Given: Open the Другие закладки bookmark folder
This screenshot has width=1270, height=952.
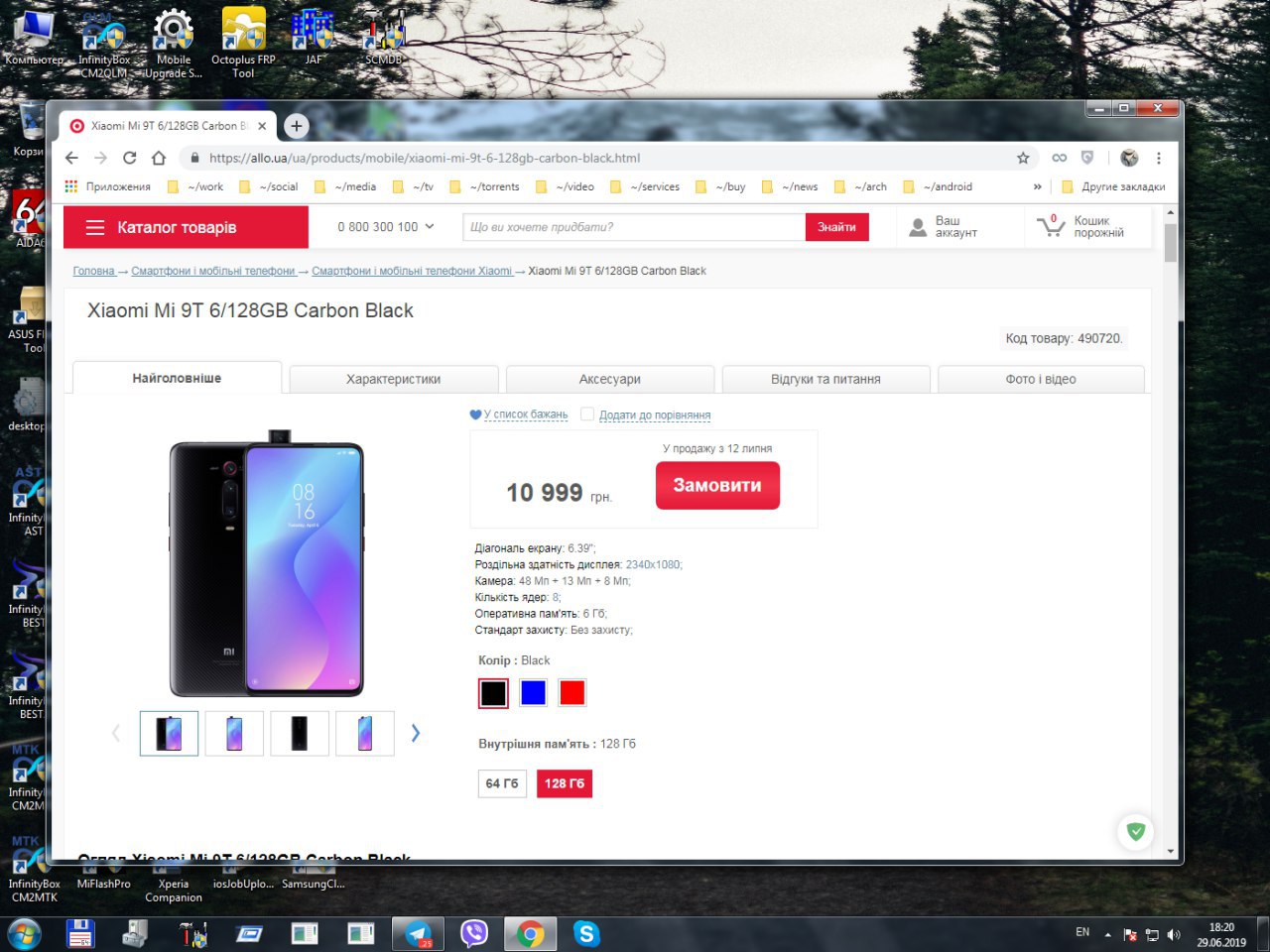Looking at the screenshot, I should point(1113,186).
